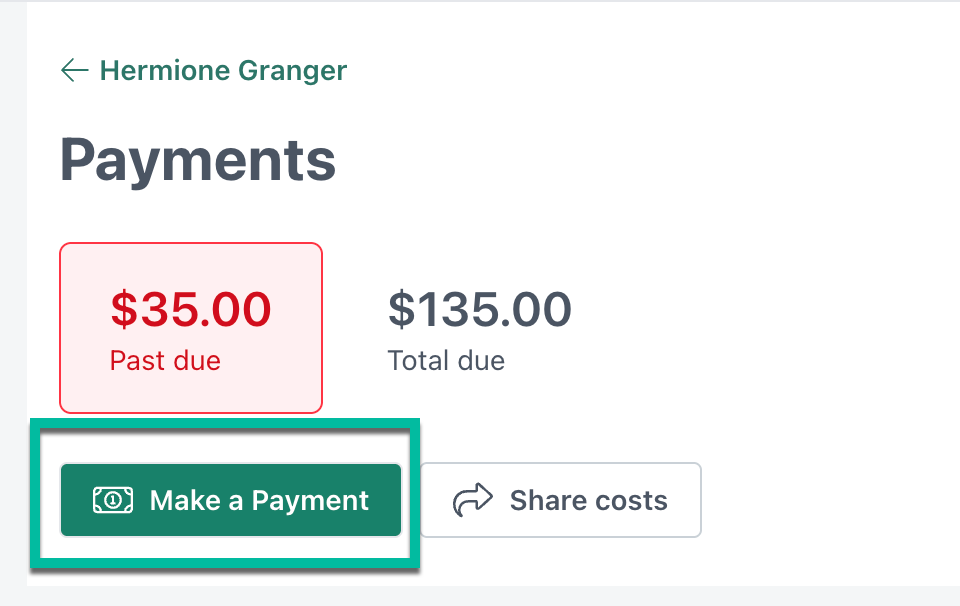
Task: Click the $135.00 total amount
Action: 480,309
